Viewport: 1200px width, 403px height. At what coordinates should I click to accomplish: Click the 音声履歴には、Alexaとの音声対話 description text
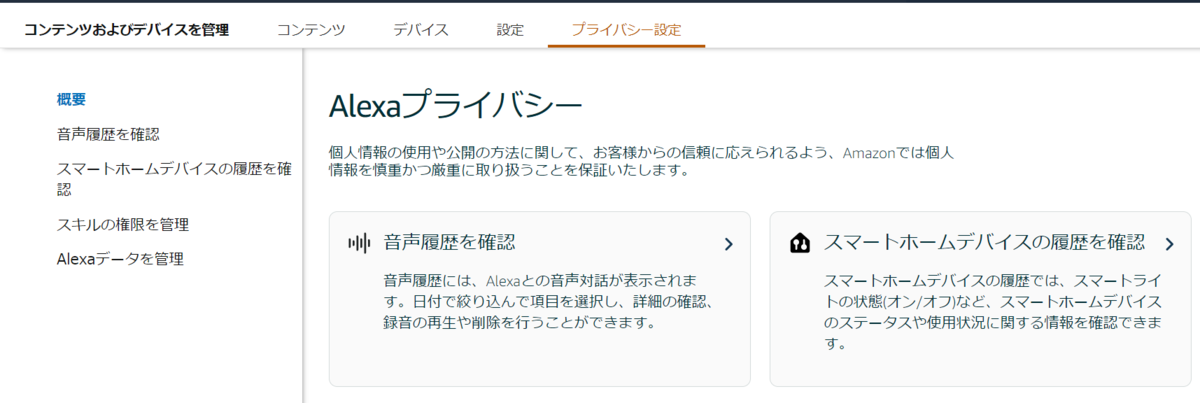click(548, 300)
